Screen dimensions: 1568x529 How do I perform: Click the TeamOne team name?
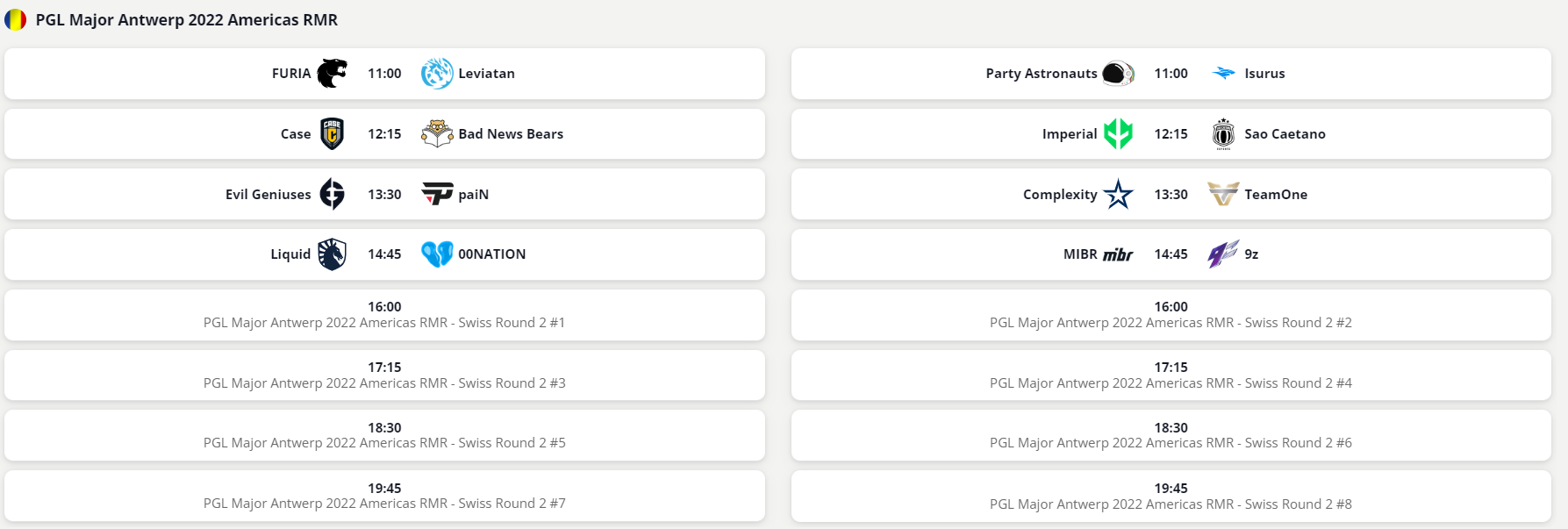(1276, 195)
